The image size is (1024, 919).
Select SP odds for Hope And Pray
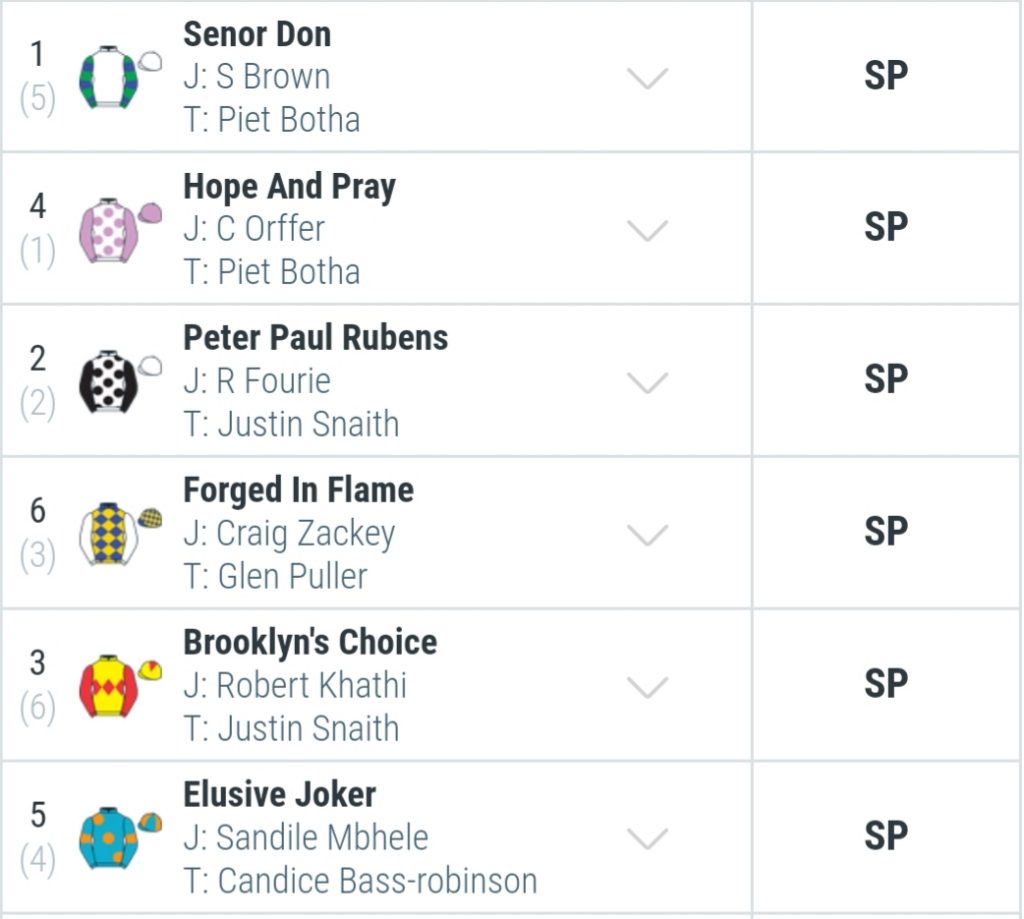pos(886,228)
